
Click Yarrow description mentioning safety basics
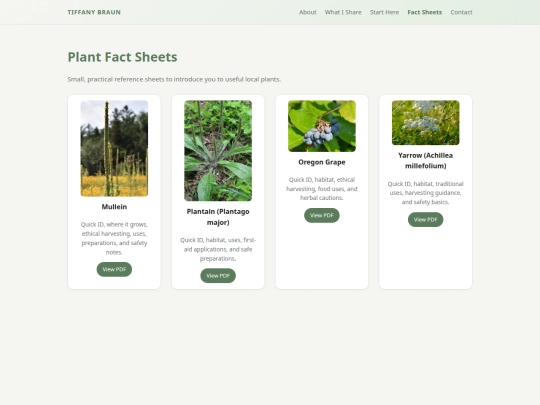tap(426, 193)
